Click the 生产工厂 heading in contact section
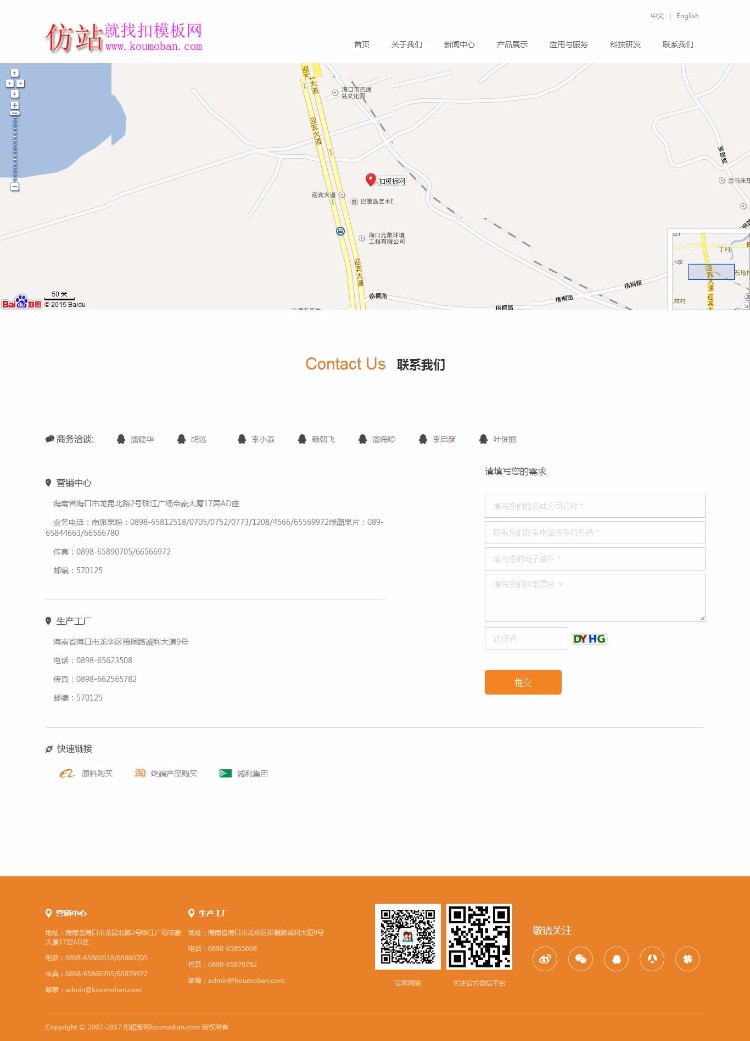 click(x=74, y=621)
